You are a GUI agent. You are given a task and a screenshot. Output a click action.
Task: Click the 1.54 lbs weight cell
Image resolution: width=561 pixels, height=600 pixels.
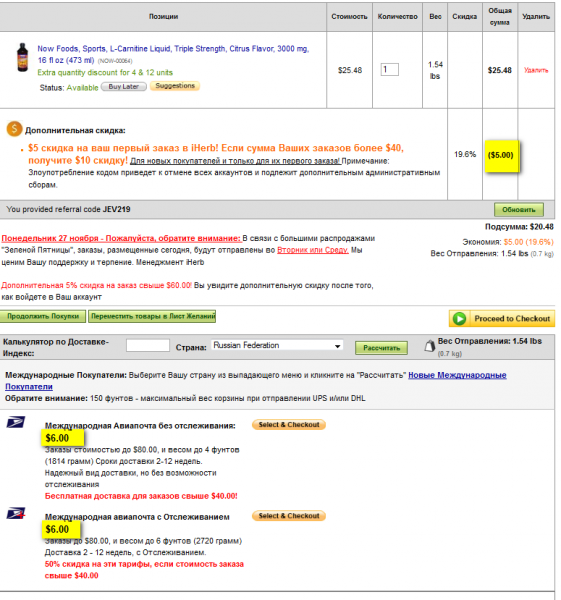pos(435,70)
